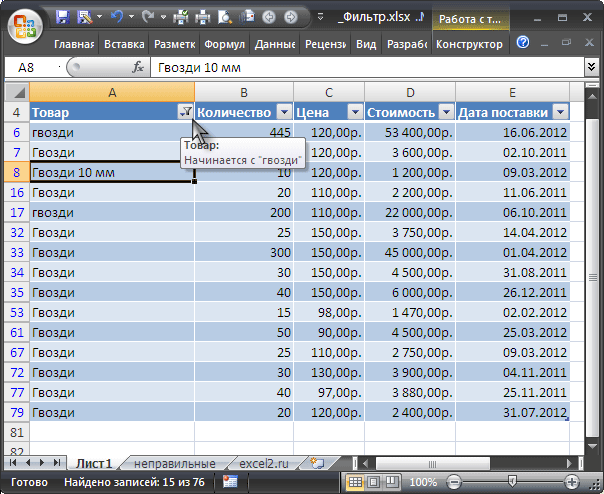Image resolution: width=604 pixels, height=494 pixels.
Task: Switch to Page Break Preview button
Action: tap(392, 482)
